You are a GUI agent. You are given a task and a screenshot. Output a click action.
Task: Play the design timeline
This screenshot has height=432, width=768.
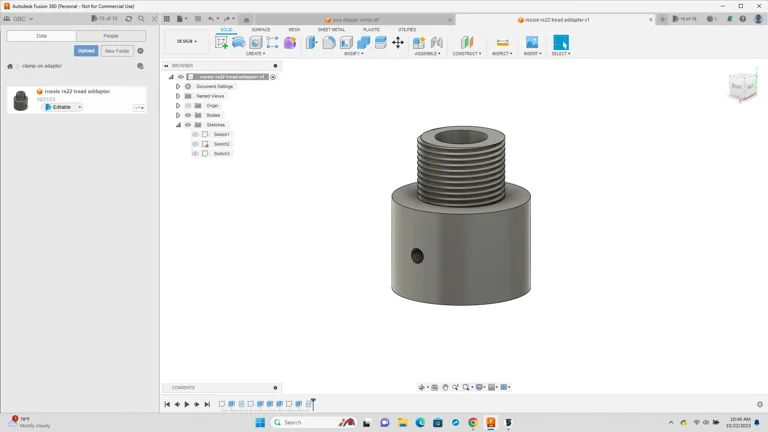(187, 405)
